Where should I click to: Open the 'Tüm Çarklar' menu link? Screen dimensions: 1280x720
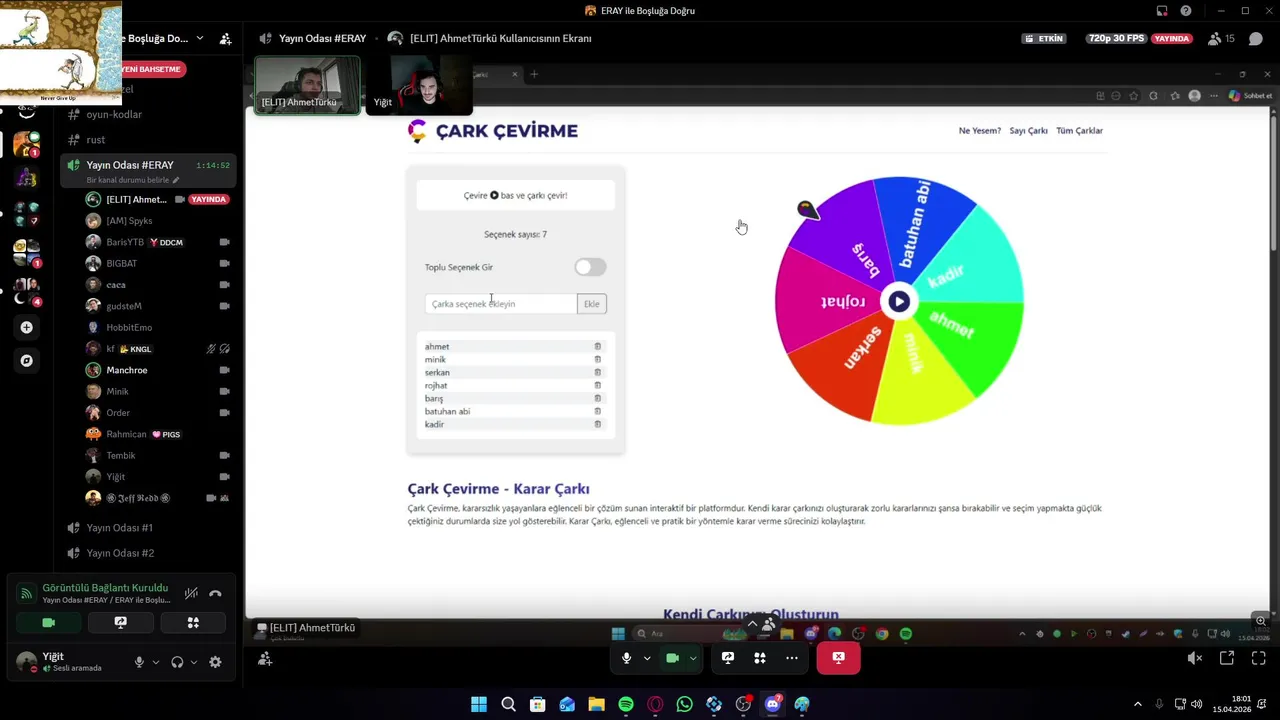pyautogui.click(x=1079, y=131)
